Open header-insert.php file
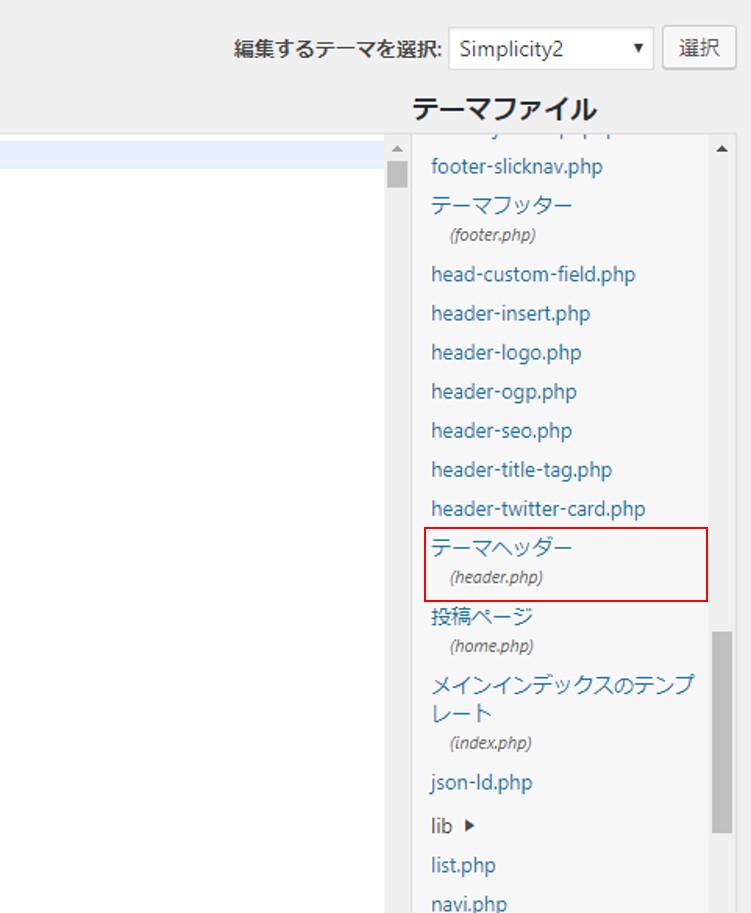 510,313
